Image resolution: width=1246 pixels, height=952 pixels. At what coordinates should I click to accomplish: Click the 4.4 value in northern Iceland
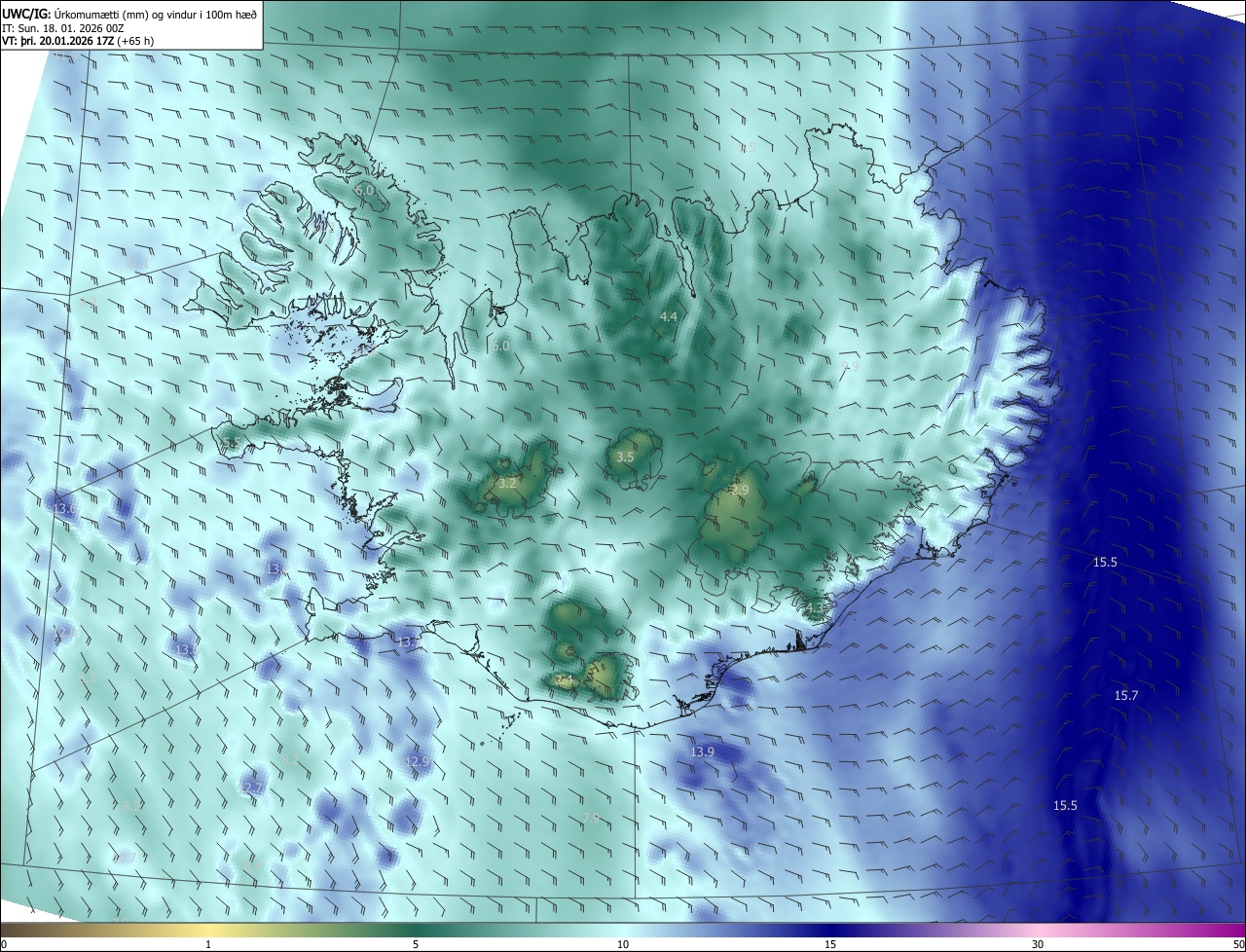coord(668,317)
